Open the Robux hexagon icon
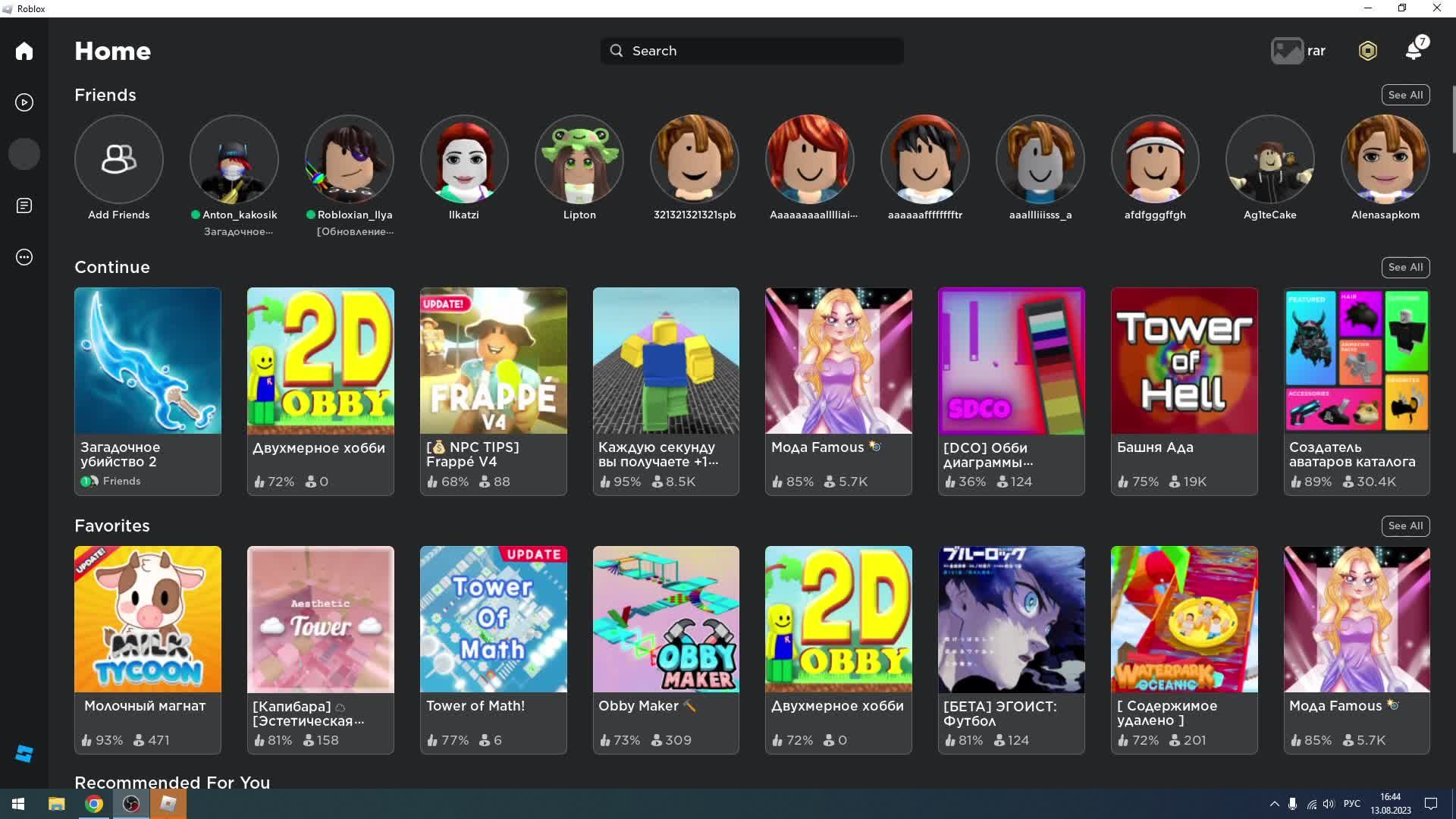The image size is (1456, 819). click(1367, 51)
